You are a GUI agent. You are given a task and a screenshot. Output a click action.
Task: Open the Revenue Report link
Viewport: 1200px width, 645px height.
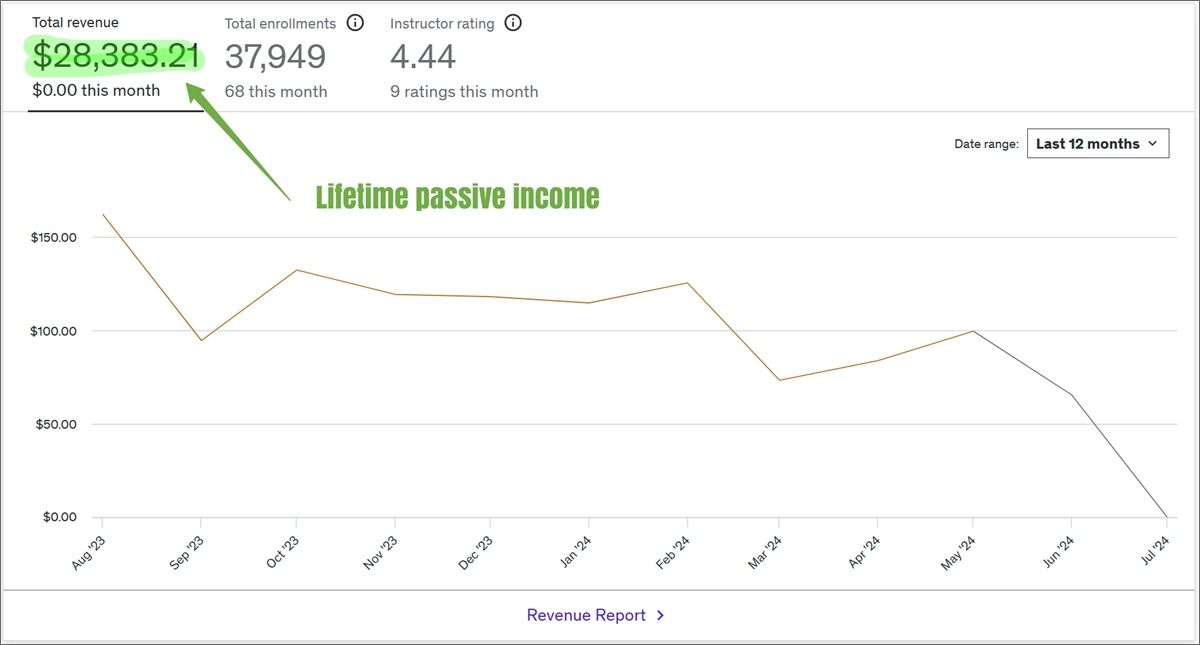(x=586, y=615)
